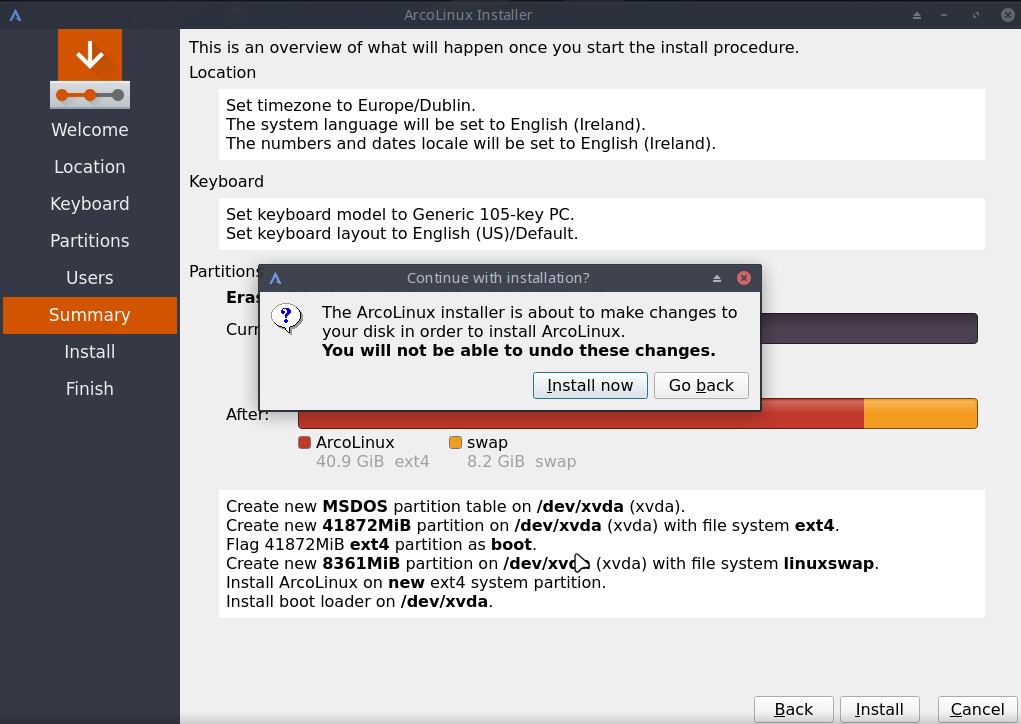Click '8.2 GiB swap' size label
This screenshot has height=724, width=1021.
pos(522,462)
